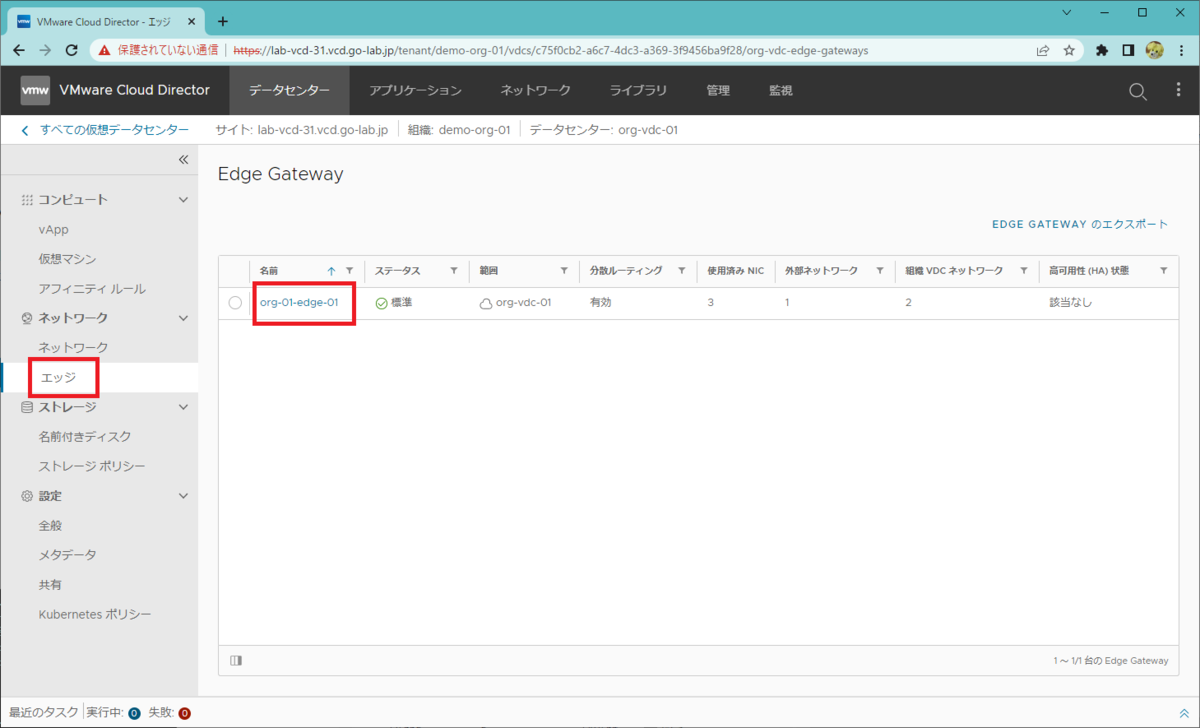Open the browser side panel icon
Viewport: 1200px width, 728px height.
pos(1128,49)
